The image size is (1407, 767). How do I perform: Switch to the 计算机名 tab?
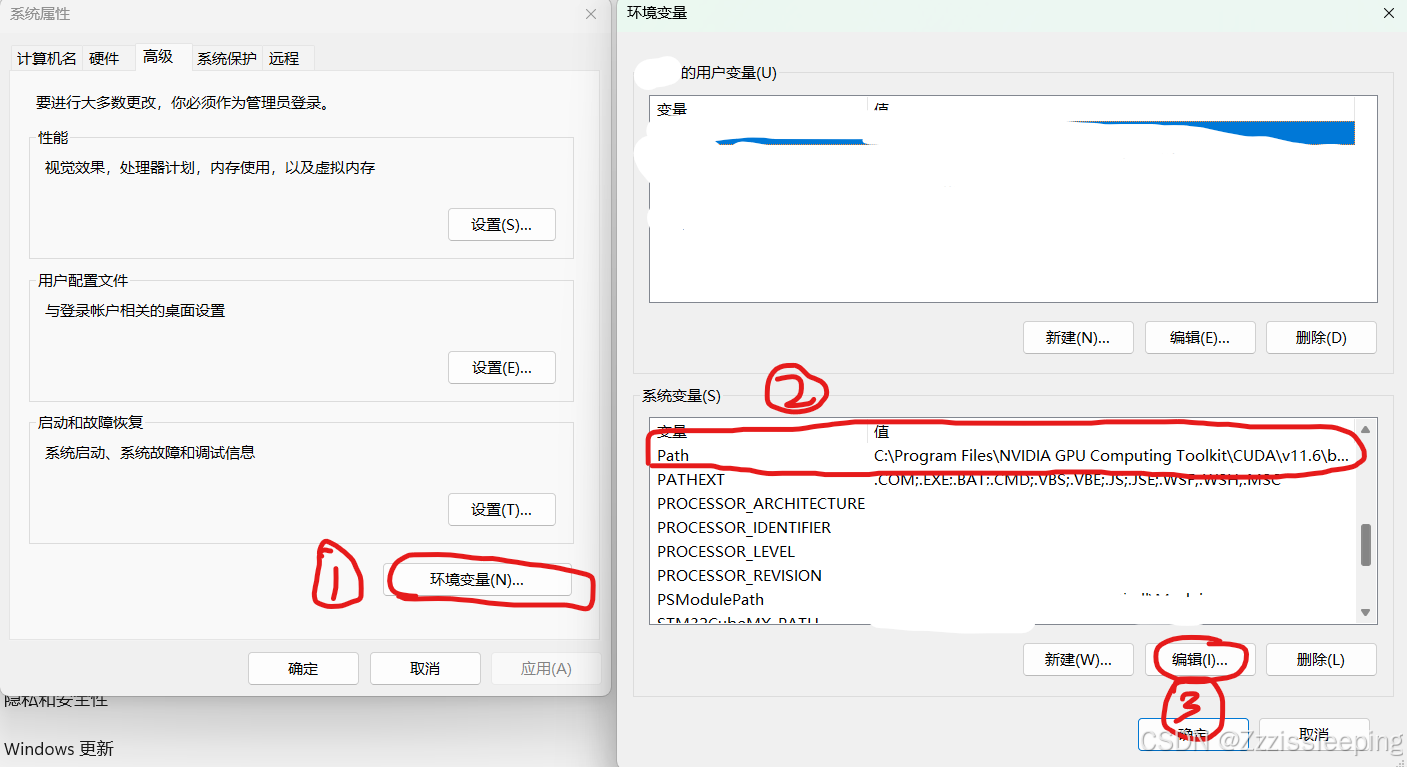pyautogui.click(x=46, y=58)
